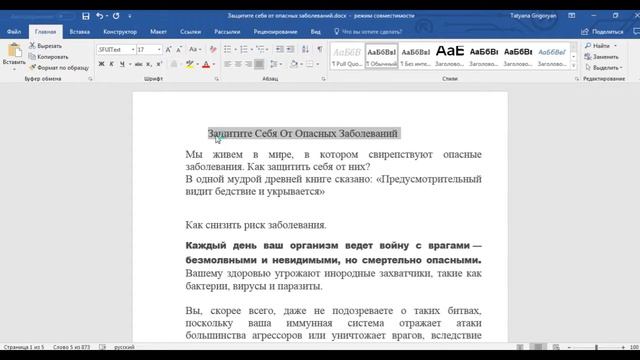The width and height of the screenshot is (640, 360).
Task: Apply yellow text highlight color
Action: (x=190, y=64)
